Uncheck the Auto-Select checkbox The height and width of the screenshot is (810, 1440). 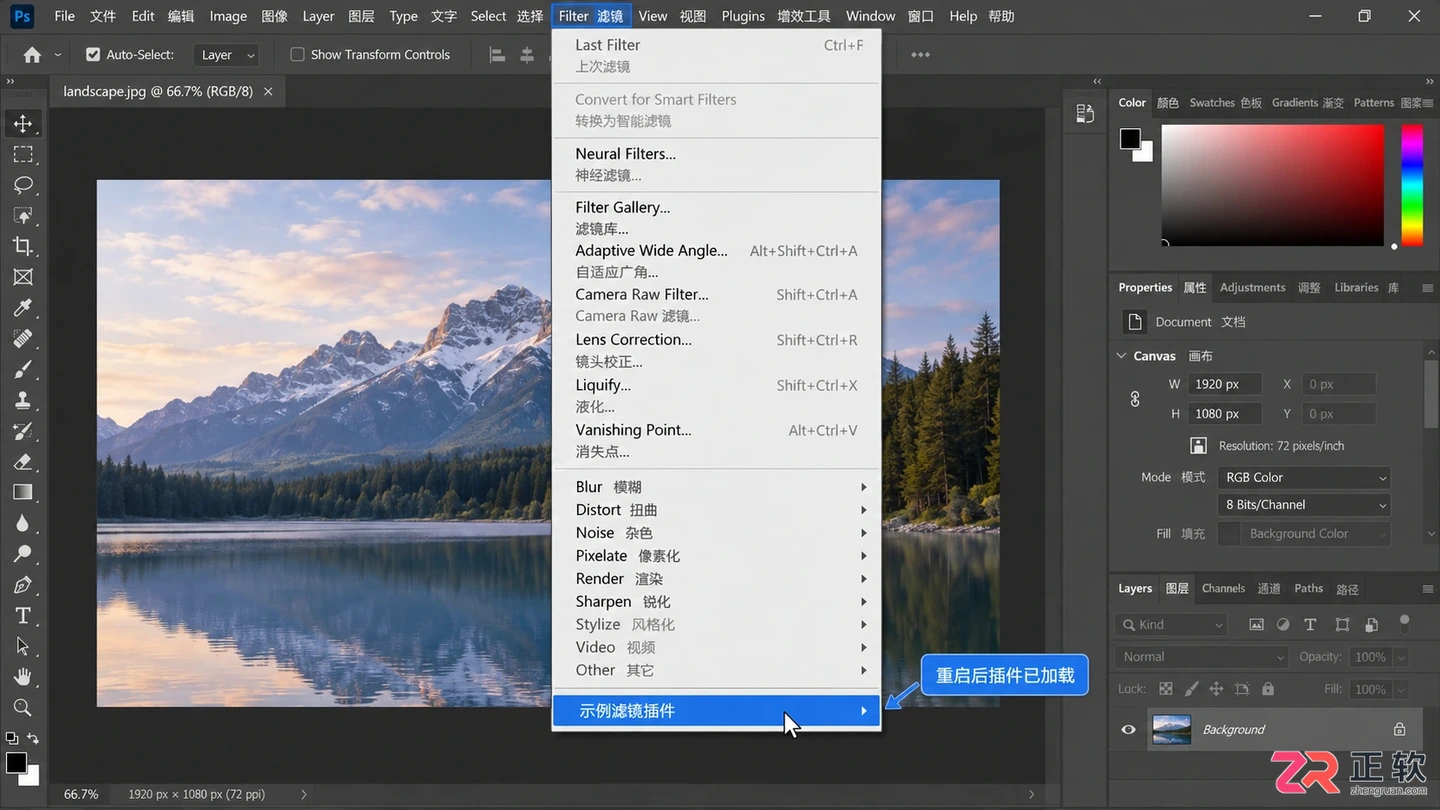tap(93, 55)
